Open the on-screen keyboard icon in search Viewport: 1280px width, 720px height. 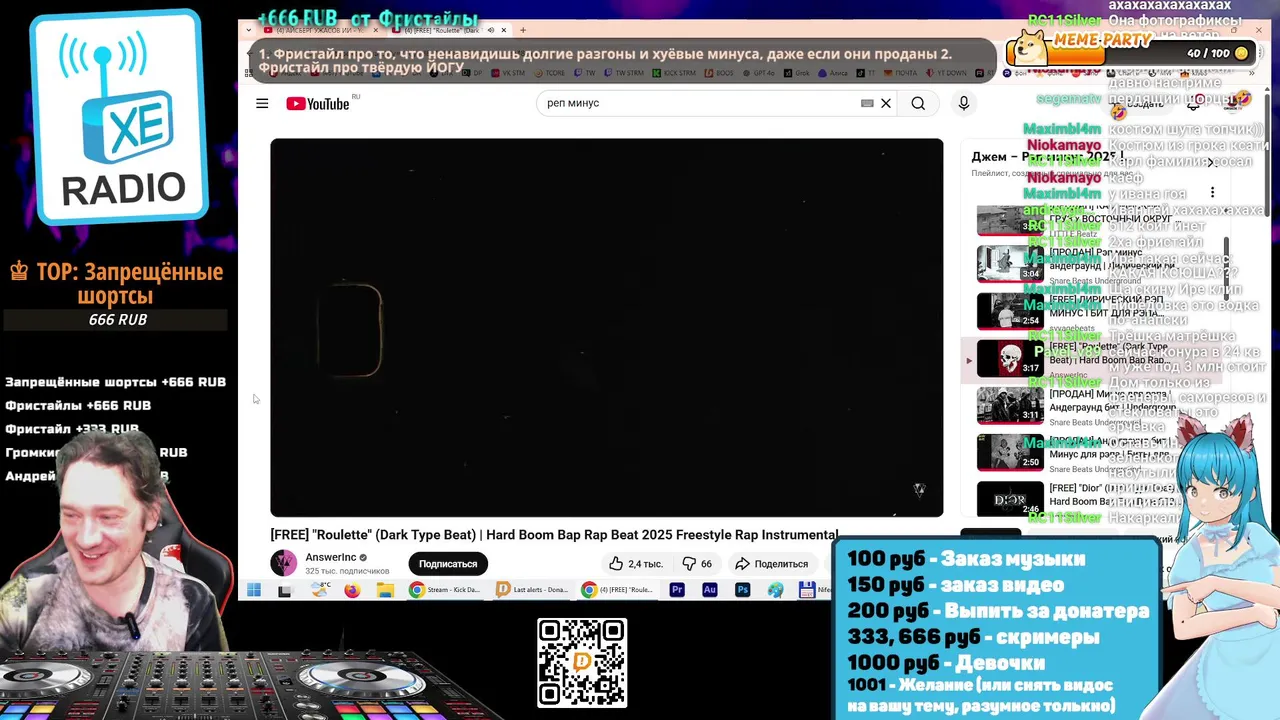tap(867, 103)
